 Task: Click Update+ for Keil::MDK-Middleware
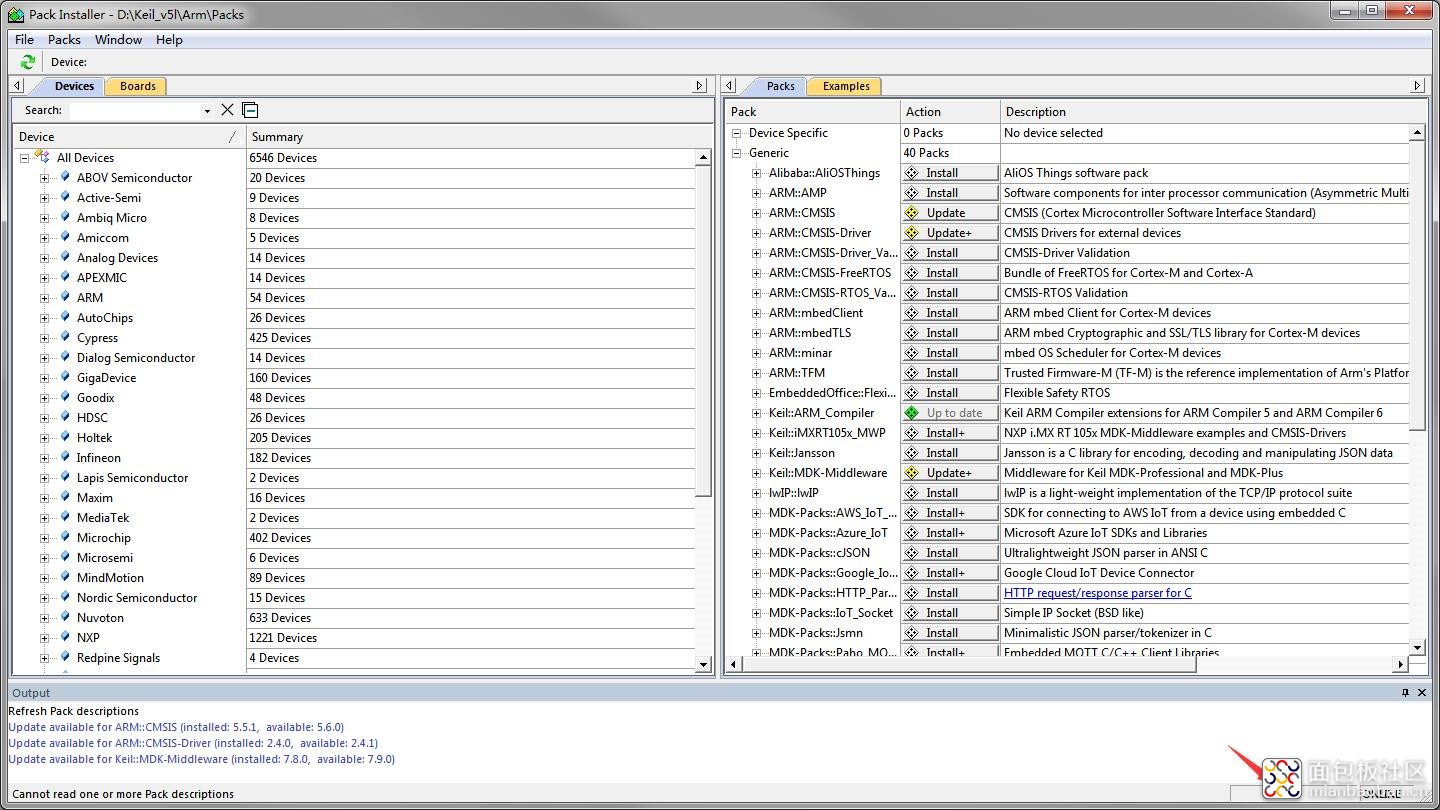[950, 473]
